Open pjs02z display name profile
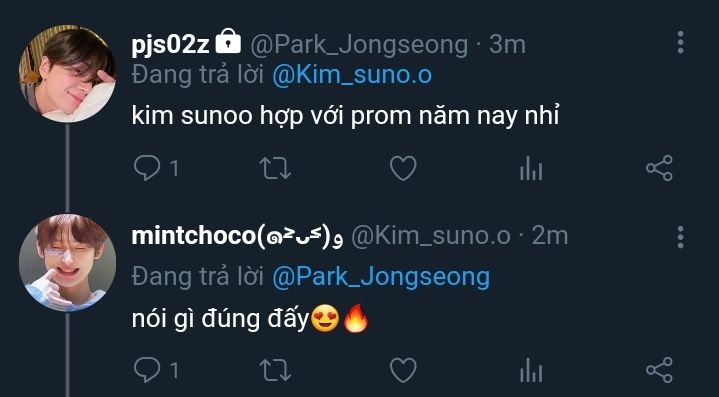Viewport: 719px width, 397px height. coord(171,45)
